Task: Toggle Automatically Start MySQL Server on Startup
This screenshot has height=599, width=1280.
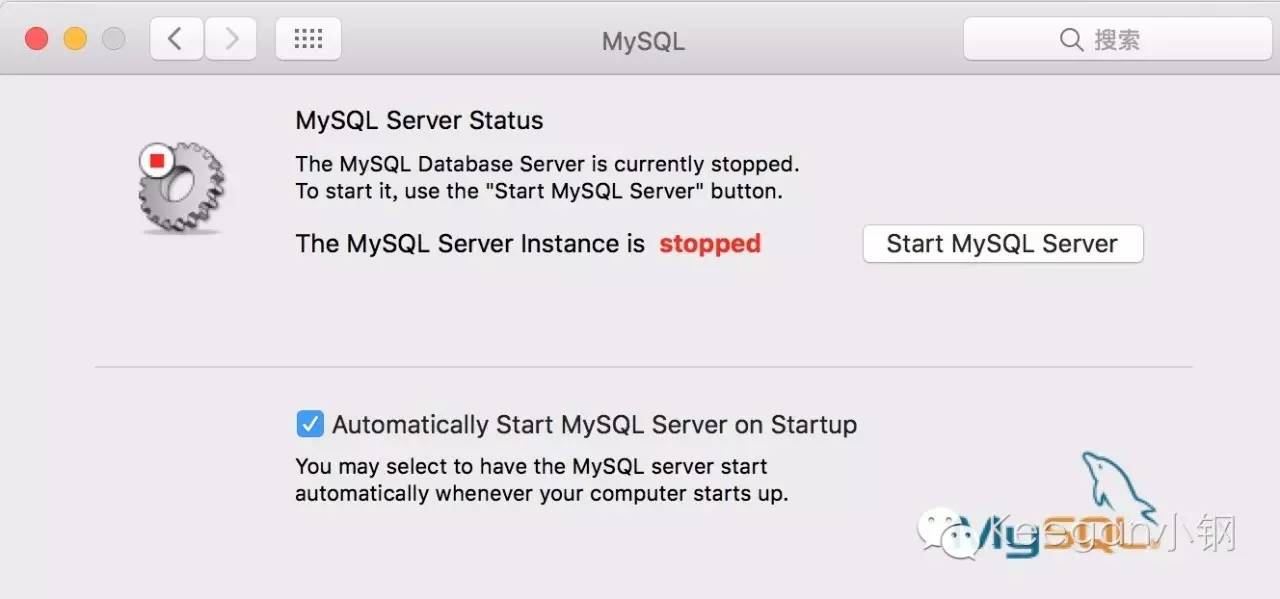Action: click(x=310, y=425)
